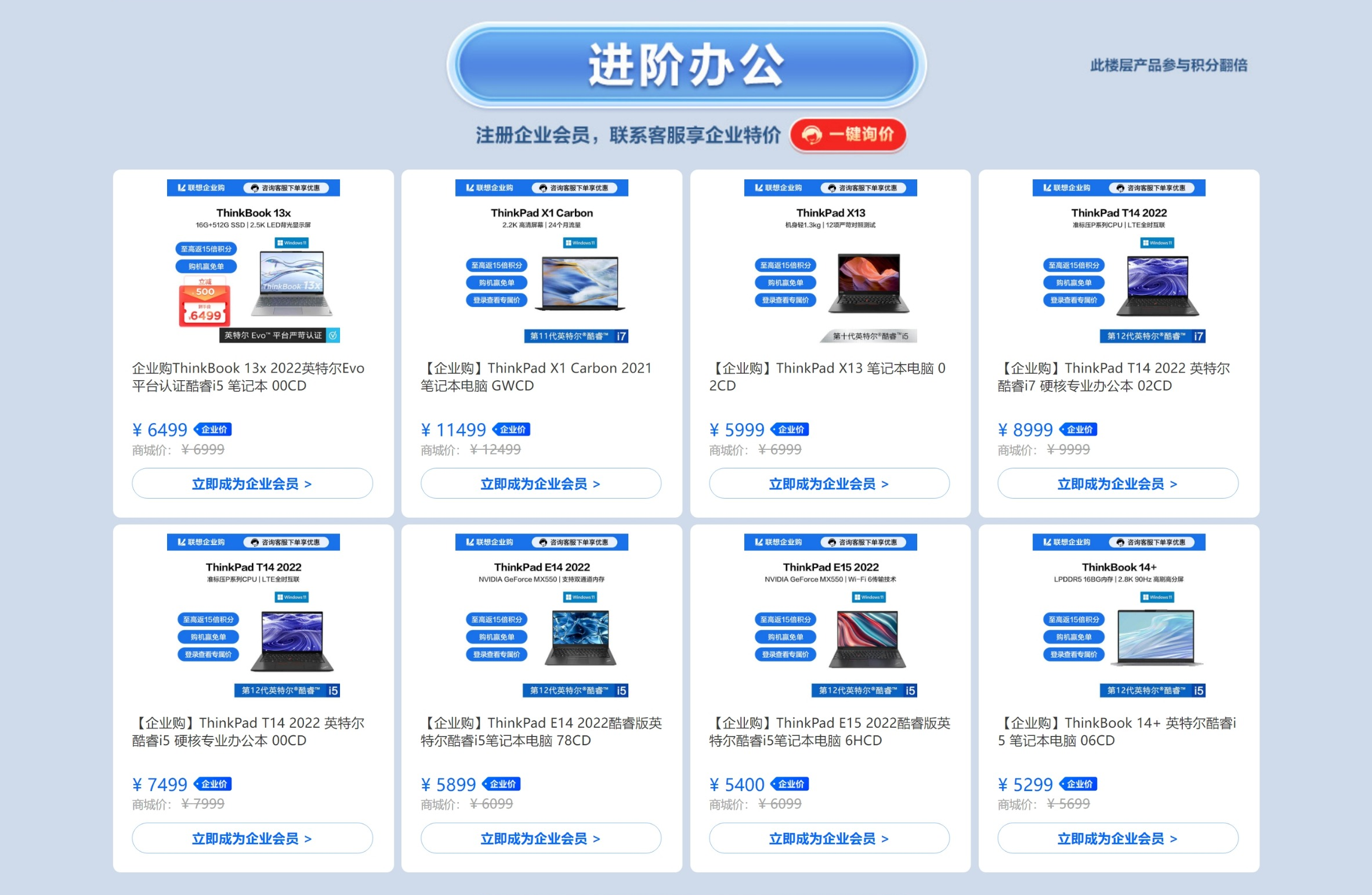Image resolution: width=1372 pixels, height=895 pixels.
Task: Click 立即成为企业会员 under X1 Carbon 2021
Action: pos(541,483)
